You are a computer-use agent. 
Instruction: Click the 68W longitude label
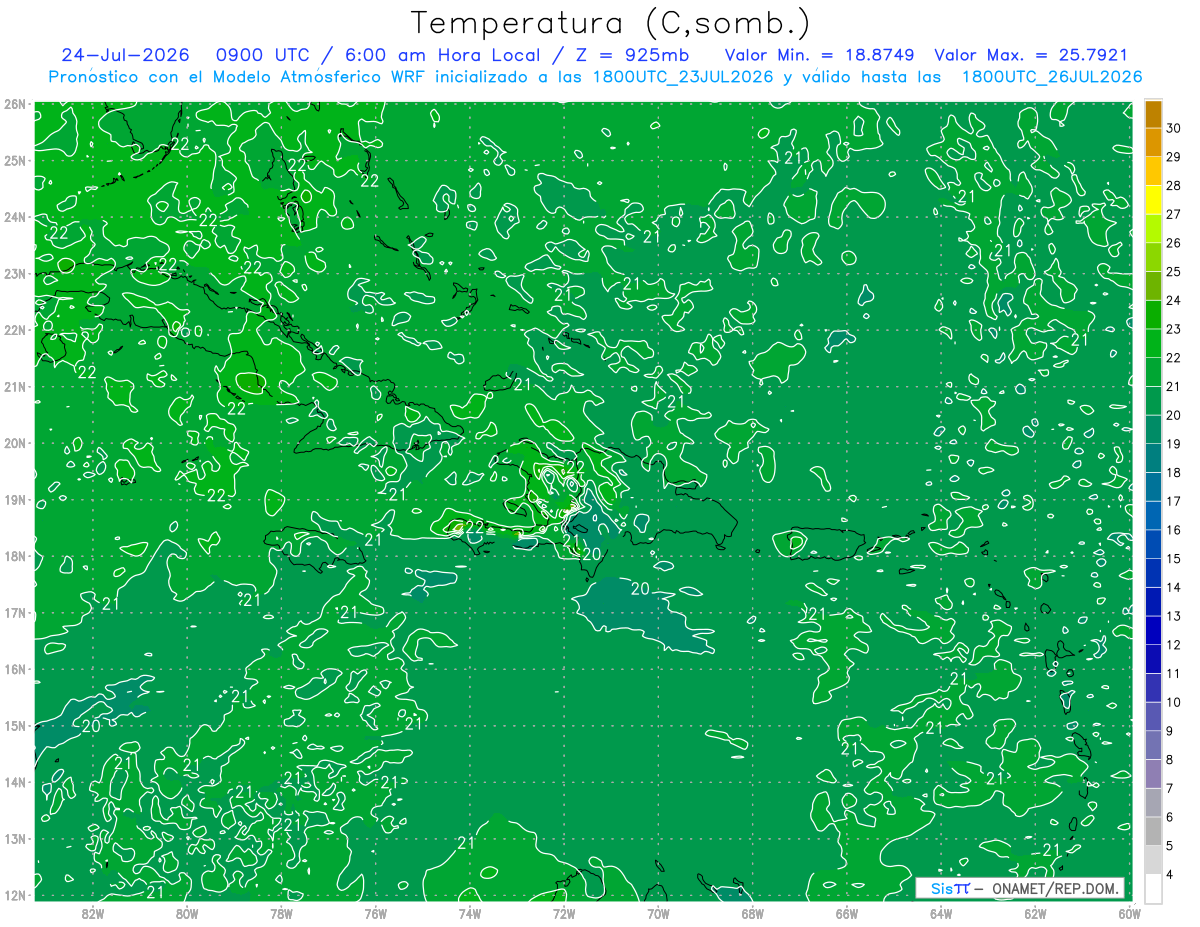(x=752, y=913)
